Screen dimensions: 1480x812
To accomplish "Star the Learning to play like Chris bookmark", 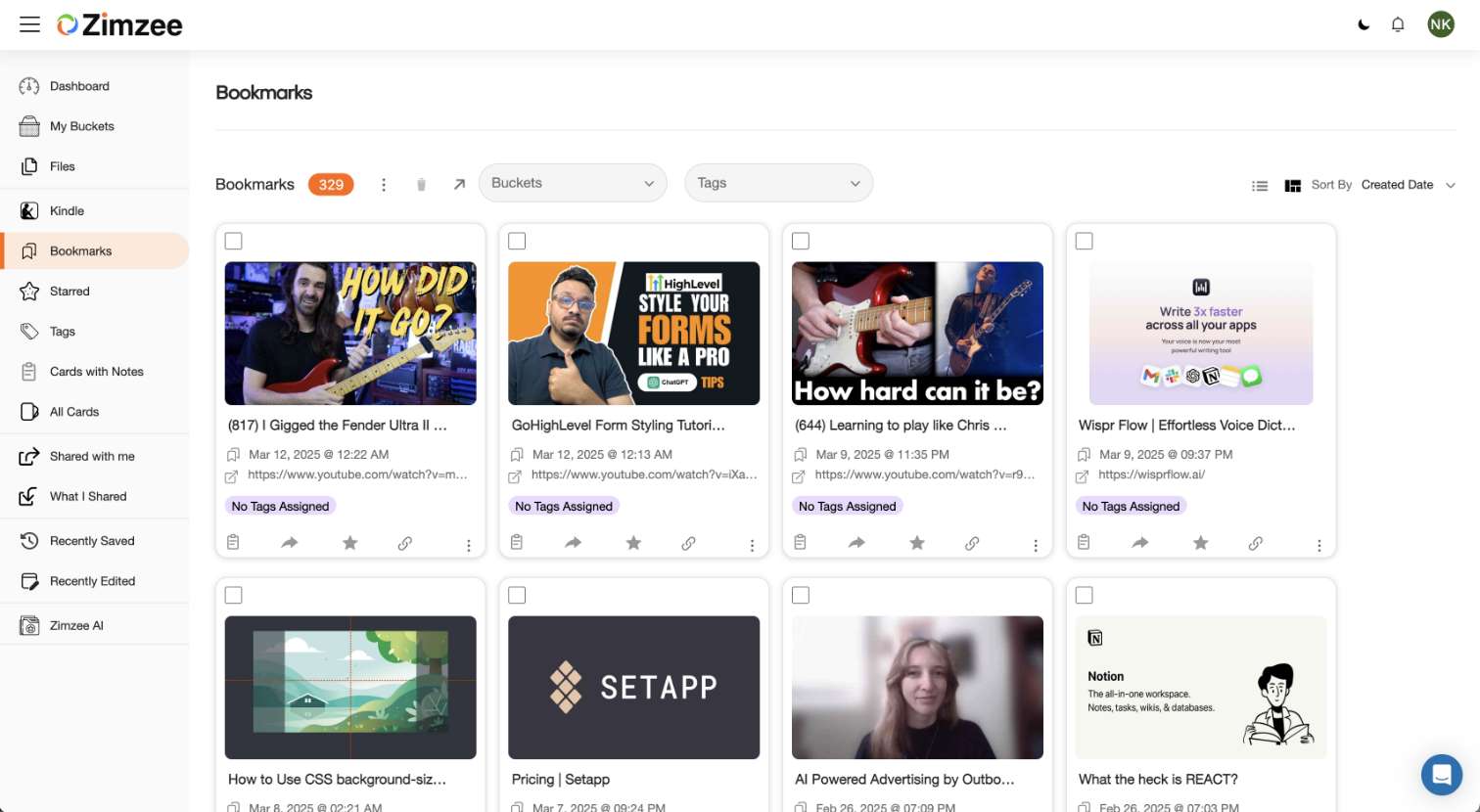I will pyautogui.click(x=917, y=543).
